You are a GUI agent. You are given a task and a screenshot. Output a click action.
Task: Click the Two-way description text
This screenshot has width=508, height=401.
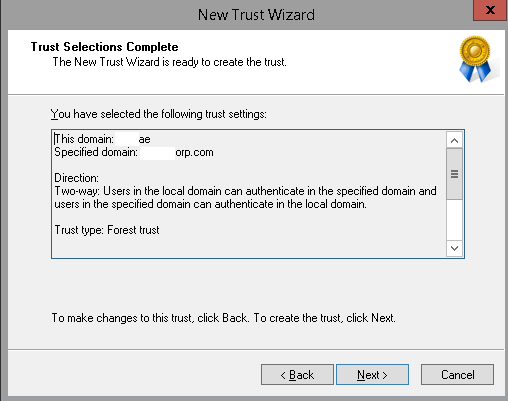pos(245,197)
